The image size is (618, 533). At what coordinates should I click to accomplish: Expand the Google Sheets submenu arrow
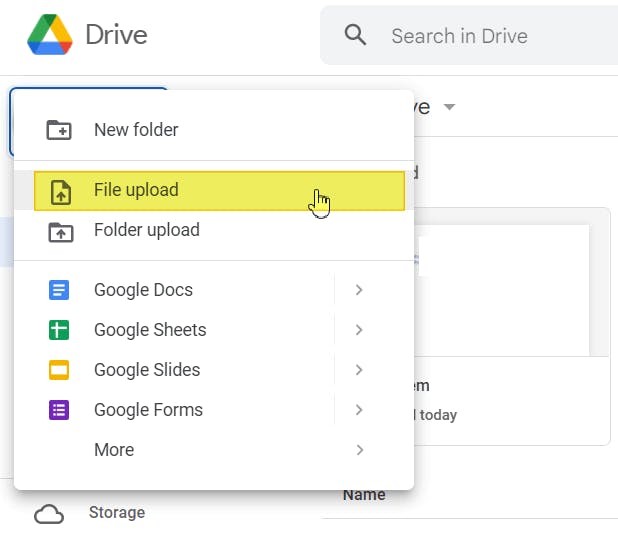359,330
